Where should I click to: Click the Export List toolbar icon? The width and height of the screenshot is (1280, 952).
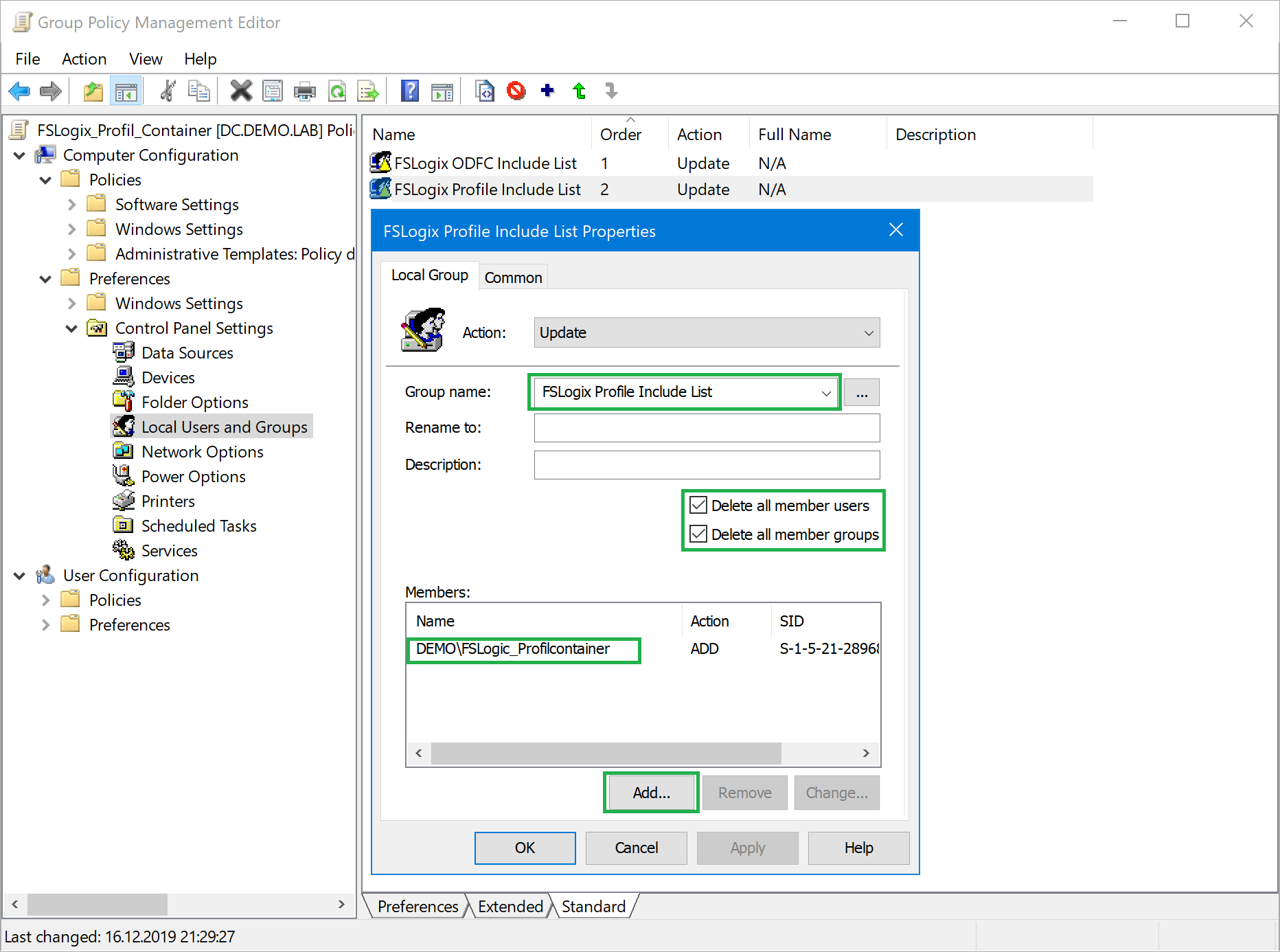click(369, 91)
